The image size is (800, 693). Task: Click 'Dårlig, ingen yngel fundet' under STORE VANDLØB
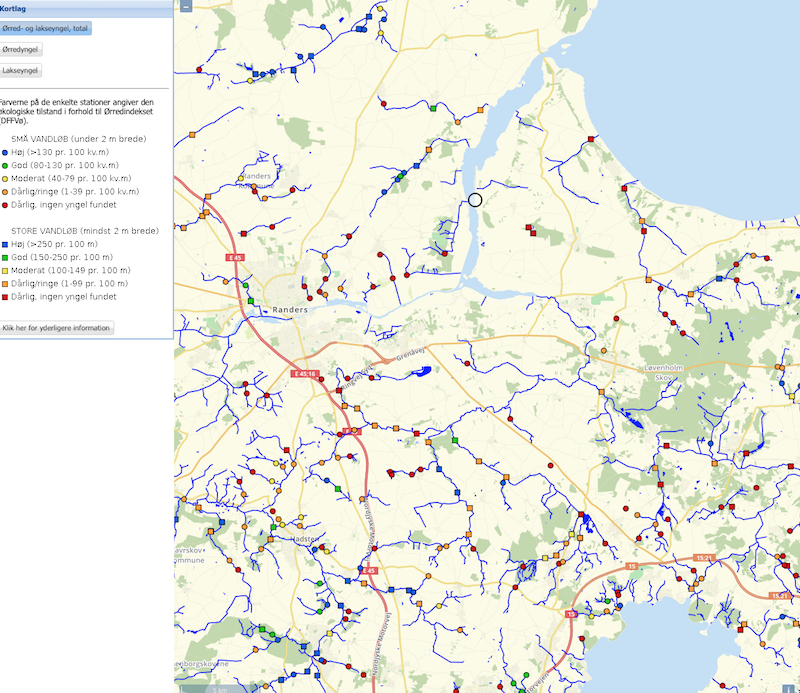click(64, 296)
